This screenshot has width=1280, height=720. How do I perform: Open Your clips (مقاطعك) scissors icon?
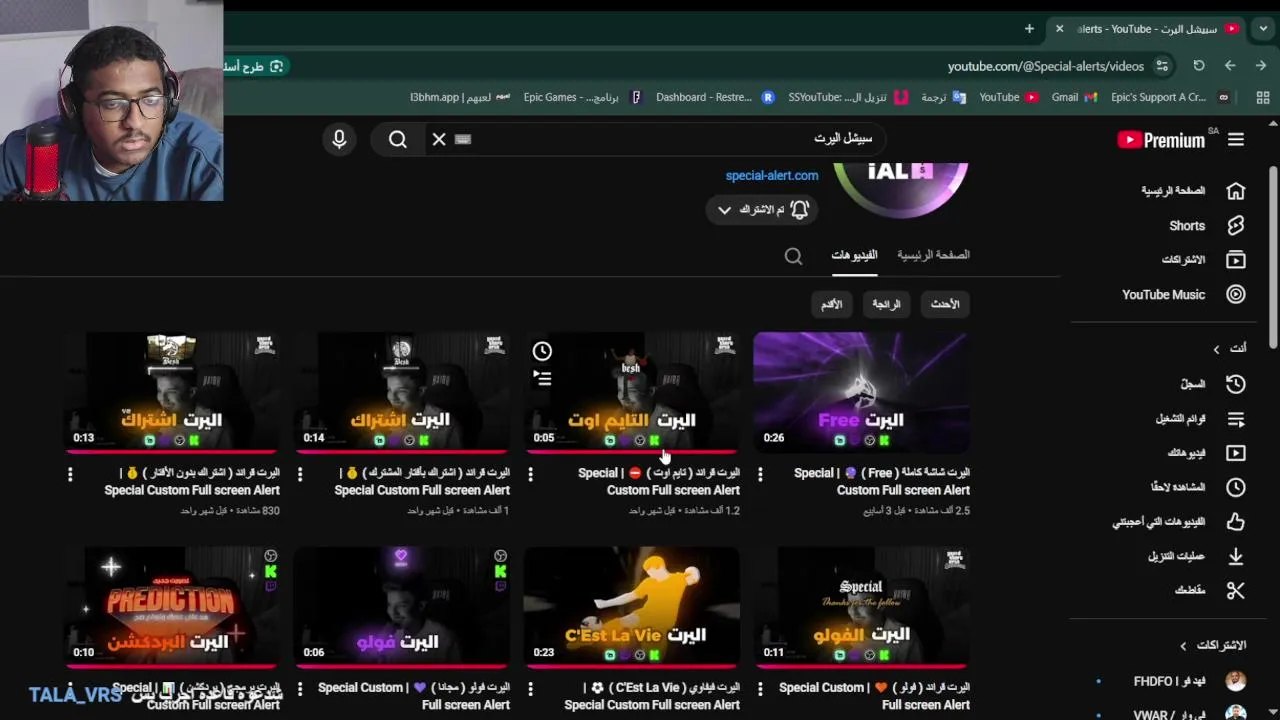click(1236, 590)
